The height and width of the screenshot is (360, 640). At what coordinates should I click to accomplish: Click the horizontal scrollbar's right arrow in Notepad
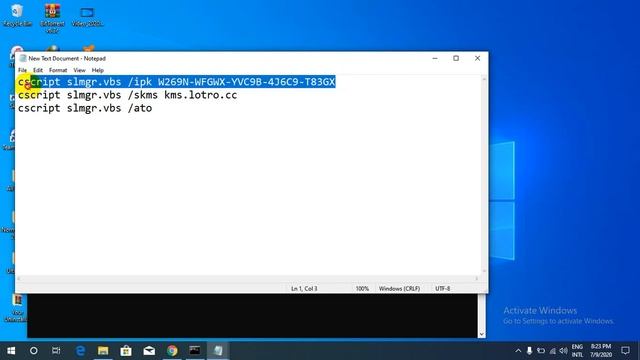(477, 279)
